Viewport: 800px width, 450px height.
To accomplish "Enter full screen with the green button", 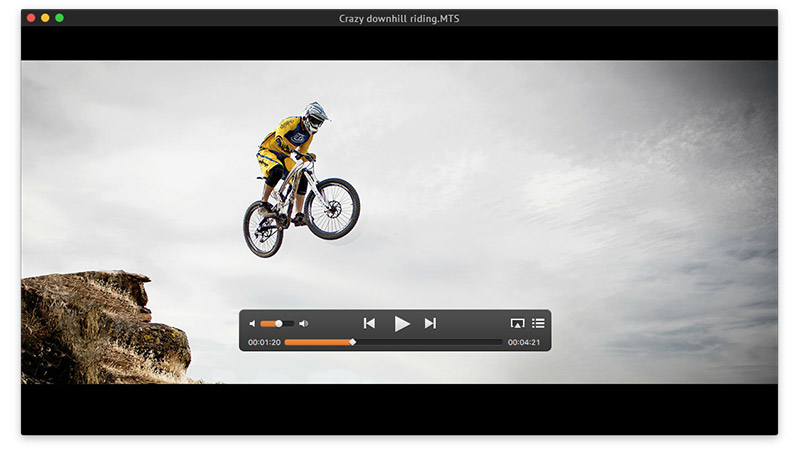I will [59, 18].
